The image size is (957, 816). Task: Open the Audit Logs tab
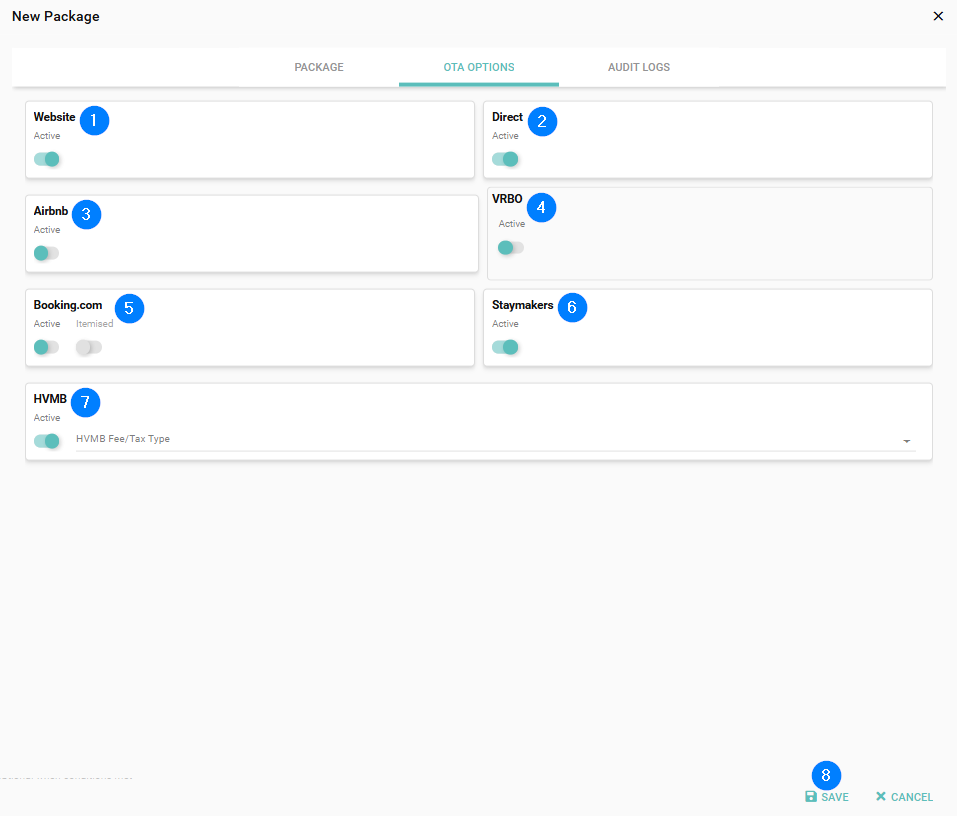(x=639, y=68)
